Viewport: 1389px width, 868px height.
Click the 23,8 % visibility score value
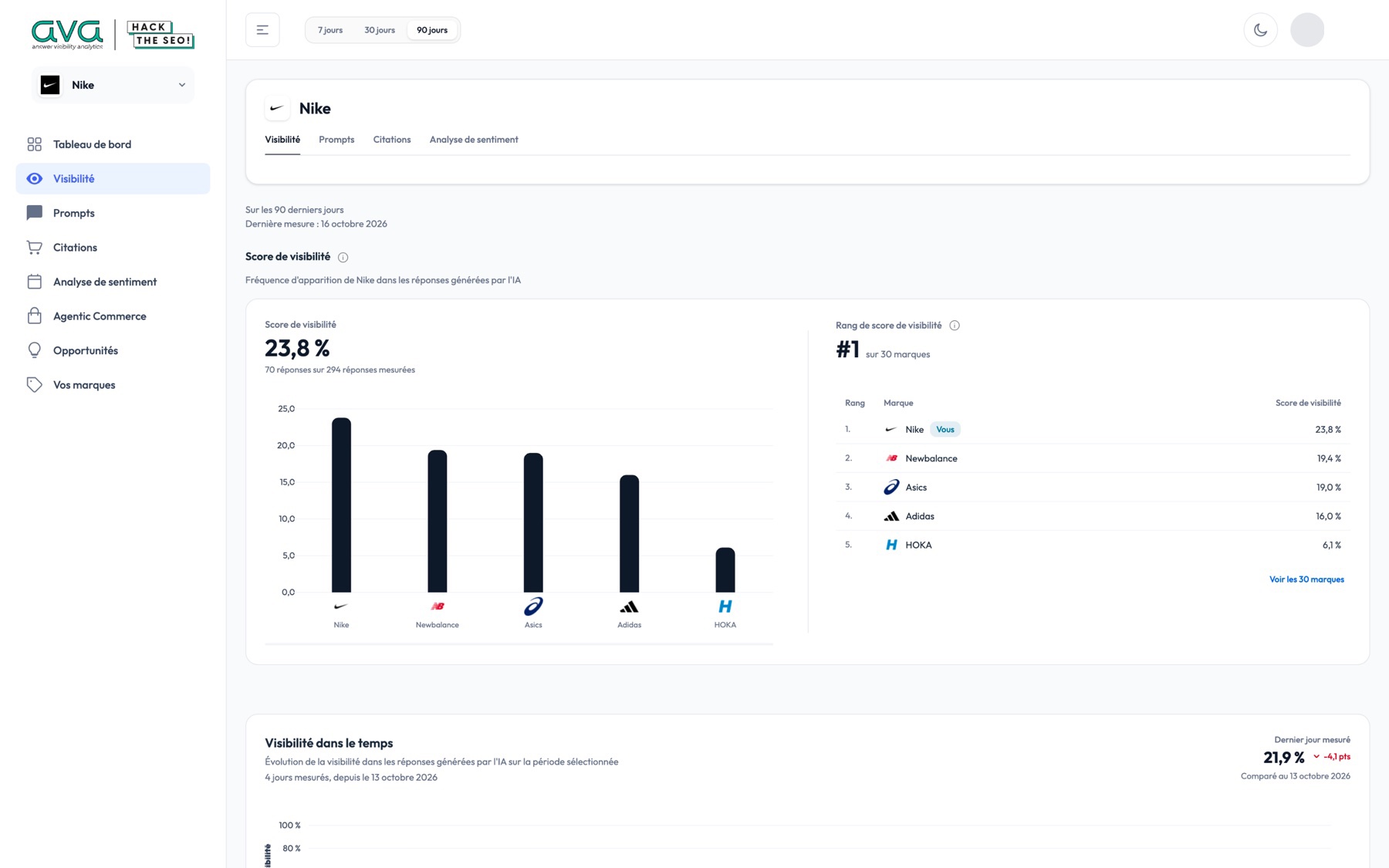pos(297,348)
